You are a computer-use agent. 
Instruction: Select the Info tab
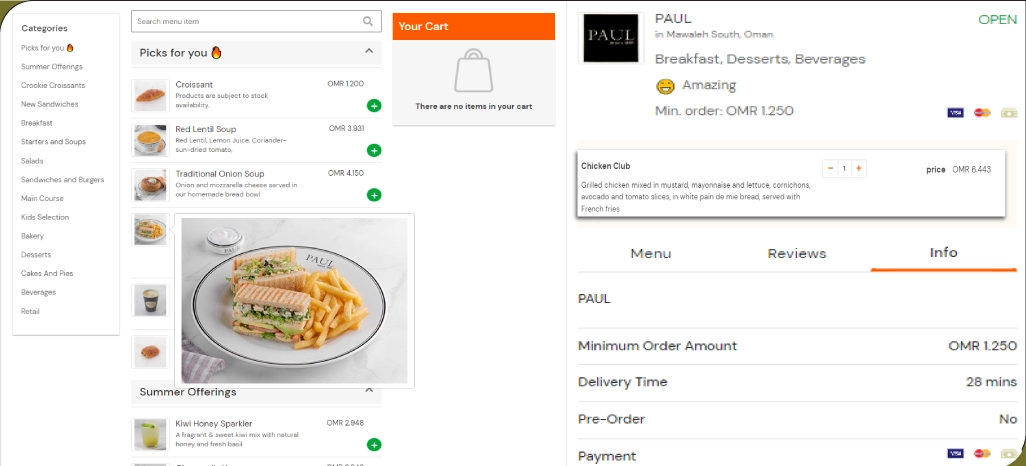point(943,253)
